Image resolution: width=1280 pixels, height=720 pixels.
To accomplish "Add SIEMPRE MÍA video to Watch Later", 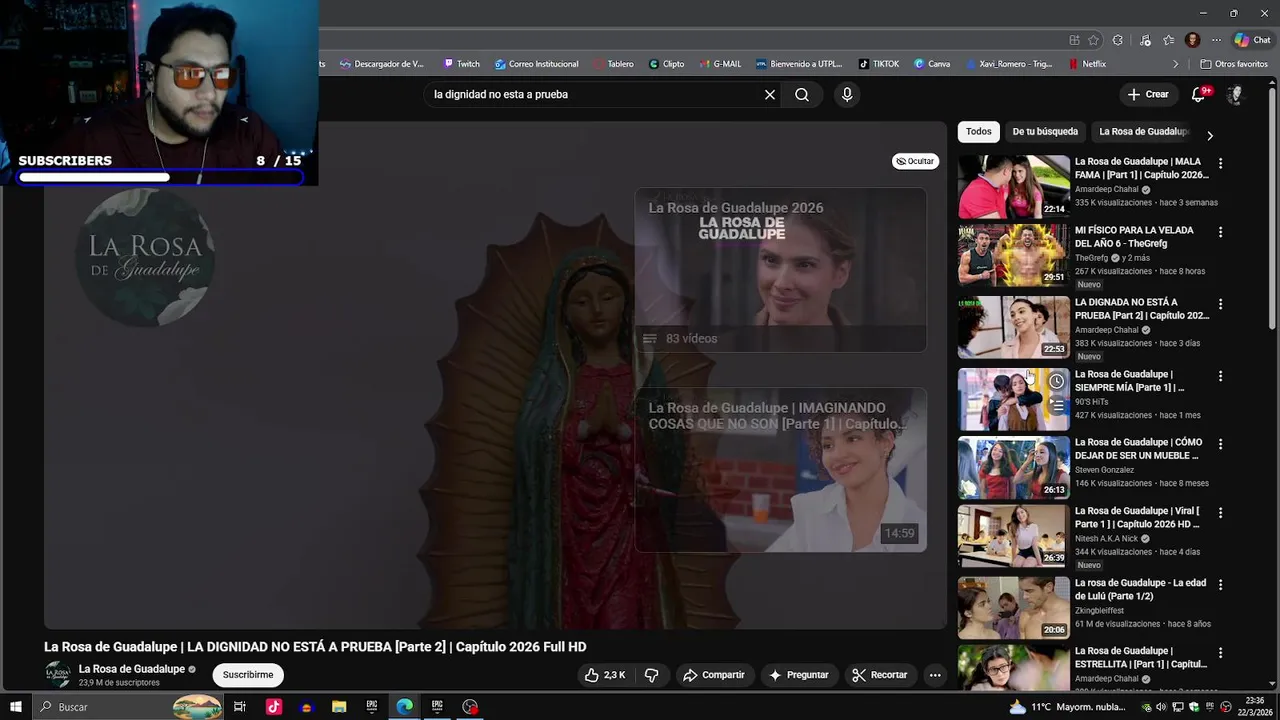I will tap(1056, 381).
